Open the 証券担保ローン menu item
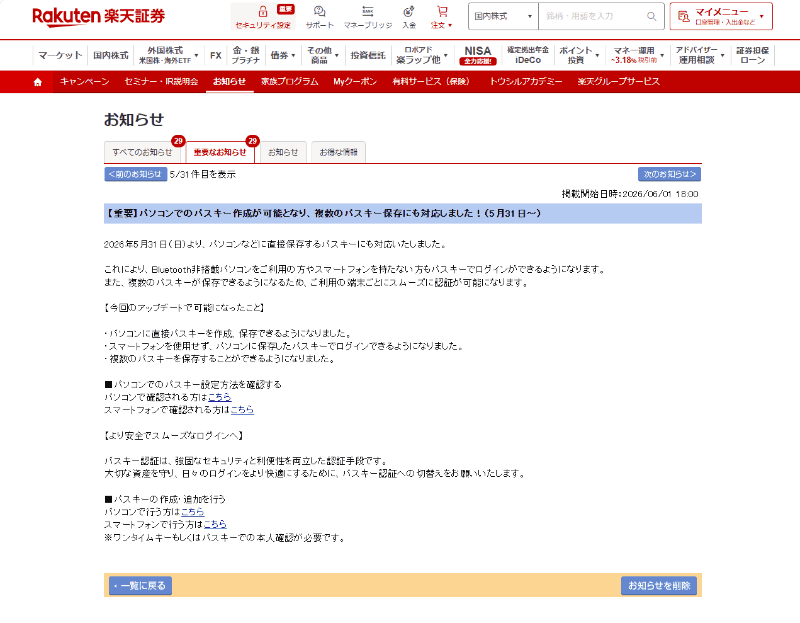800x623 pixels. (x=753, y=55)
